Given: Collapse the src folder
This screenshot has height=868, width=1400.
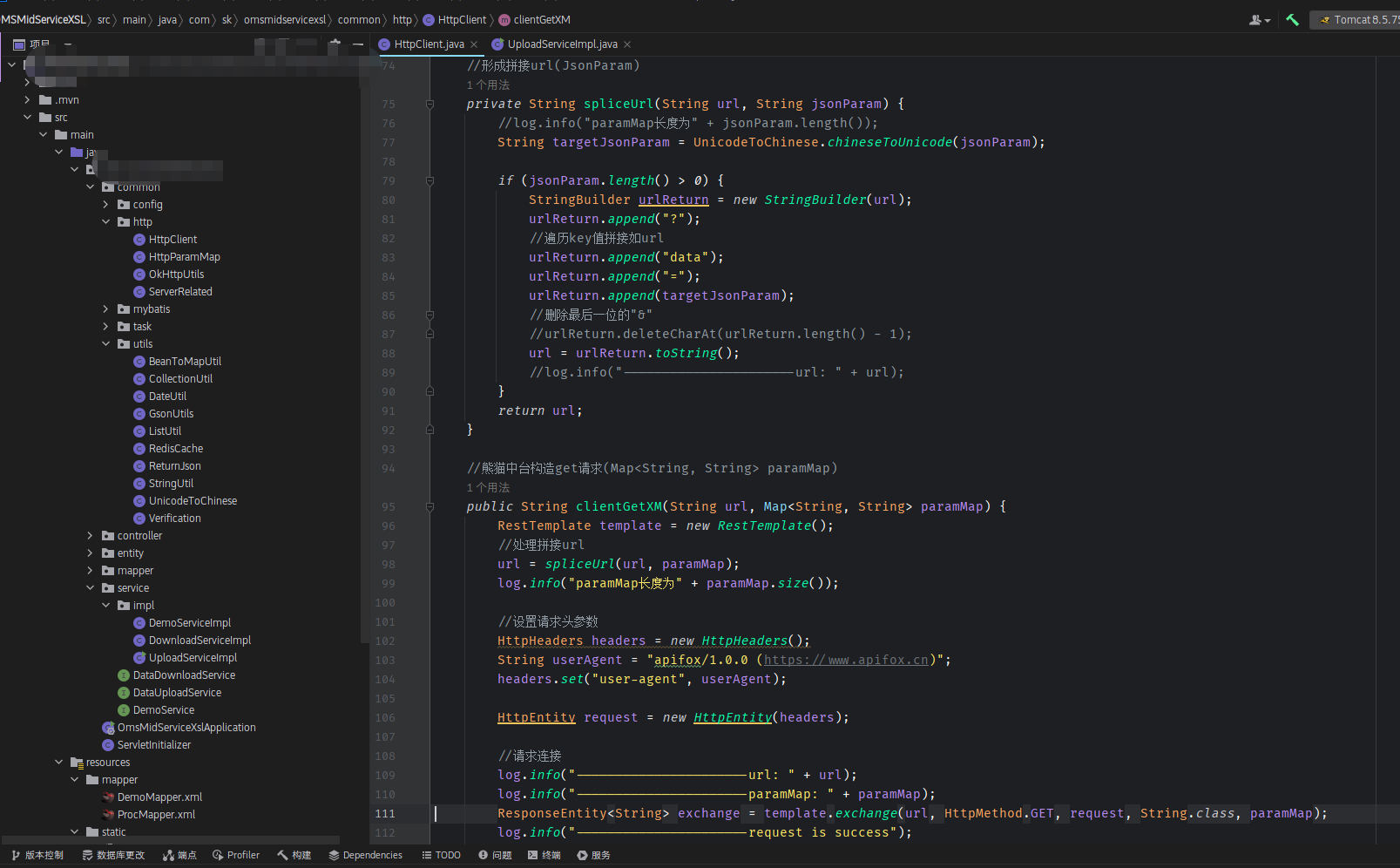Looking at the screenshot, I should pos(27,118).
